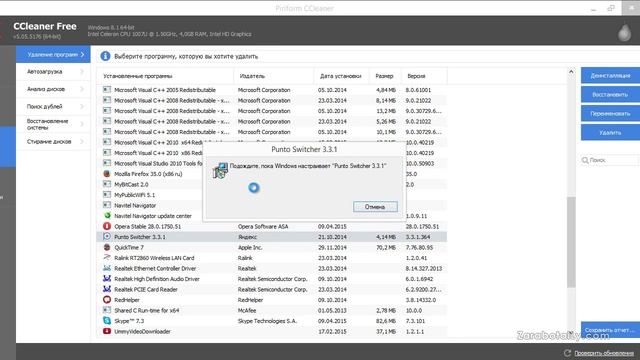640x360 pixels.
Task: Sort by Версия column header
Action: [x=424, y=76]
